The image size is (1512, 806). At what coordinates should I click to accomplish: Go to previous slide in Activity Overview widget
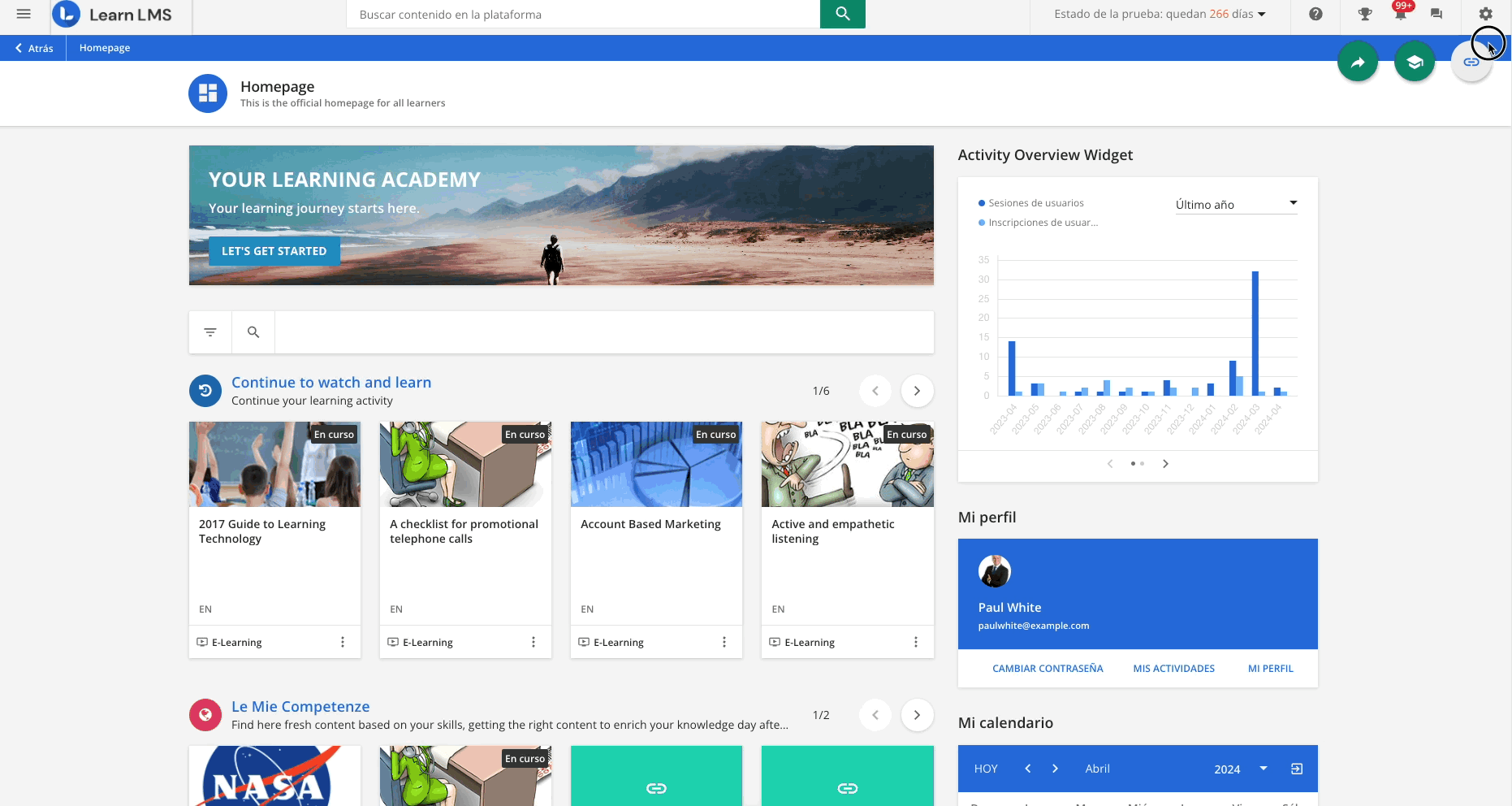(1110, 464)
